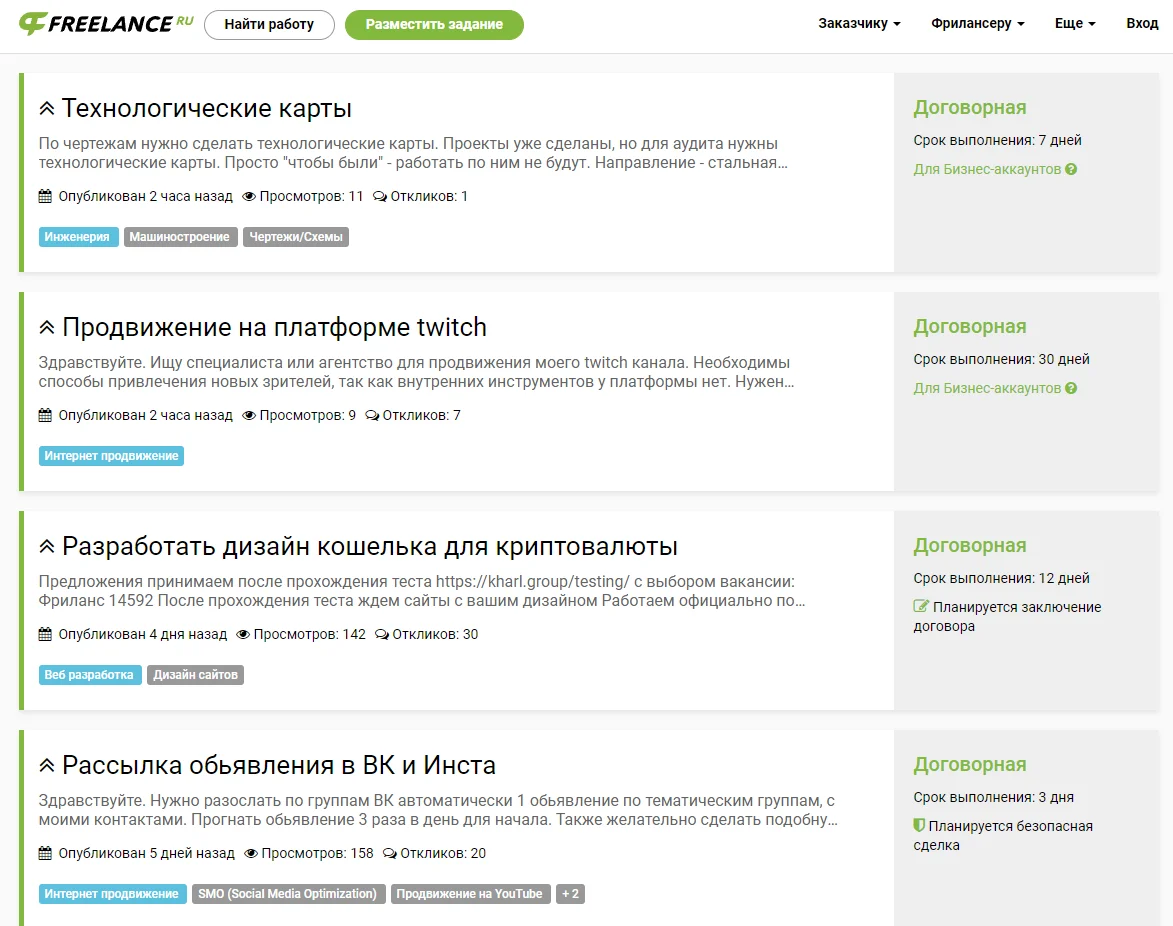This screenshot has width=1173, height=926.
Task: Select the Дизайн сайтов tag
Action: pyautogui.click(x=195, y=675)
